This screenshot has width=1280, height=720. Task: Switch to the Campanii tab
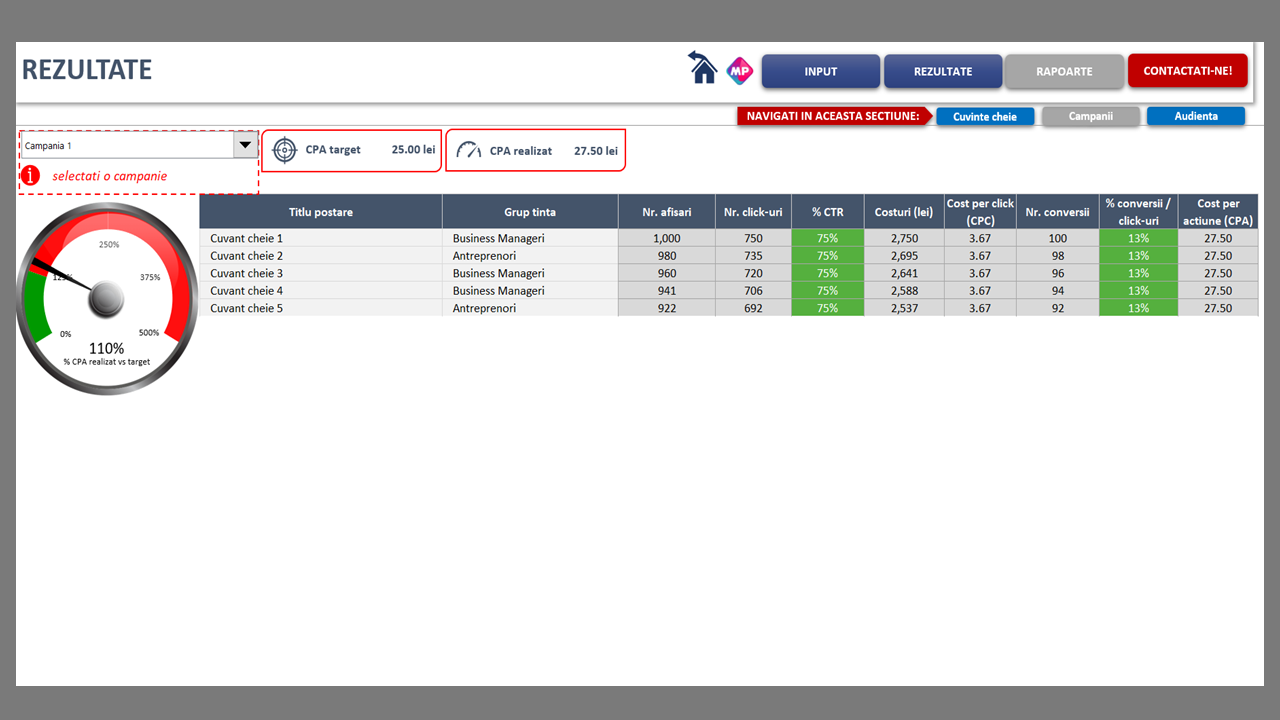point(1090,117)
